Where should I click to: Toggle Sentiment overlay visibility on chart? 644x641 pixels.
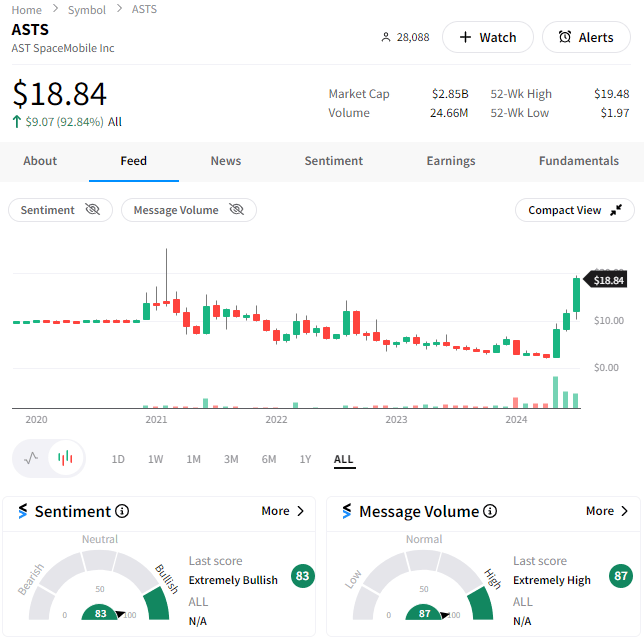60,210
